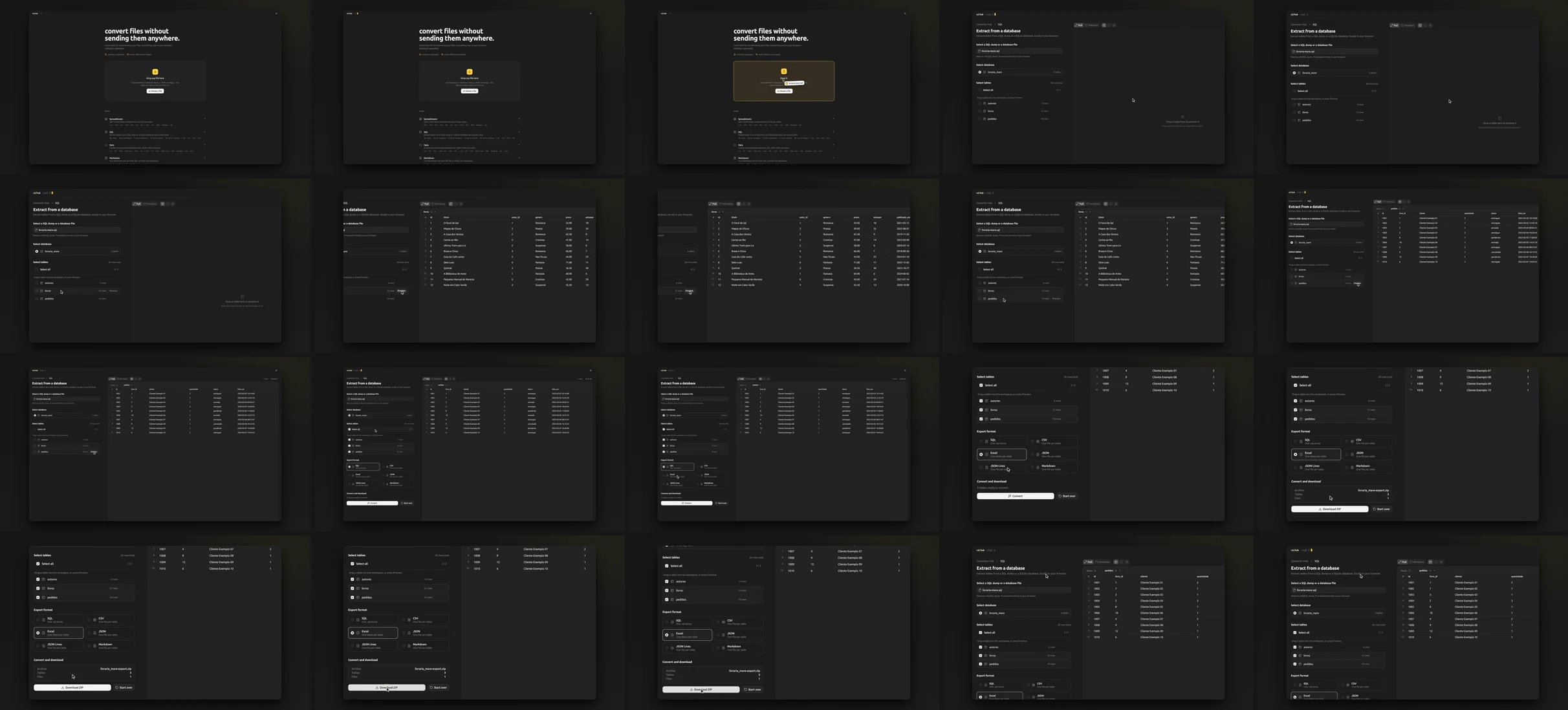This screenshot has height=710, width=1568.
Task: Click 'O Farol de Sal' cell, second-row second frame
Action: pyautogui.click(x=451, y=223)
